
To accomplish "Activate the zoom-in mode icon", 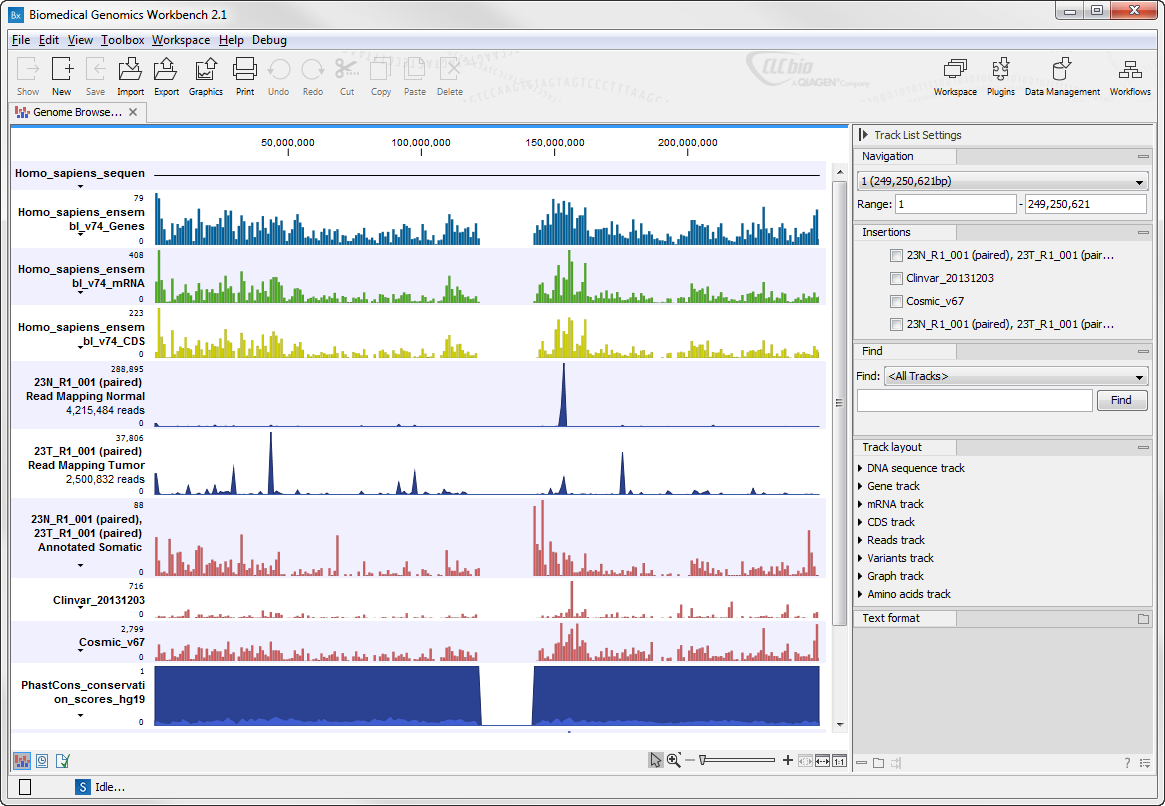I will tap(675, 760).
